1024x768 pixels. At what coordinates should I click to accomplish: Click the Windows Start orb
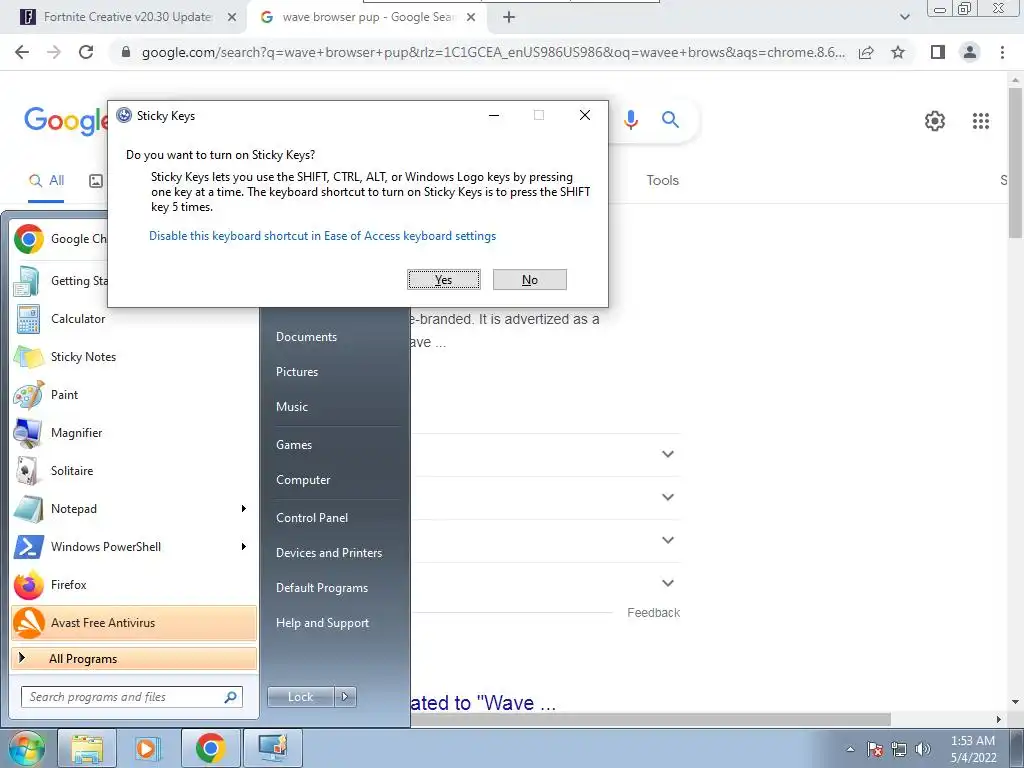click(25, 748)
